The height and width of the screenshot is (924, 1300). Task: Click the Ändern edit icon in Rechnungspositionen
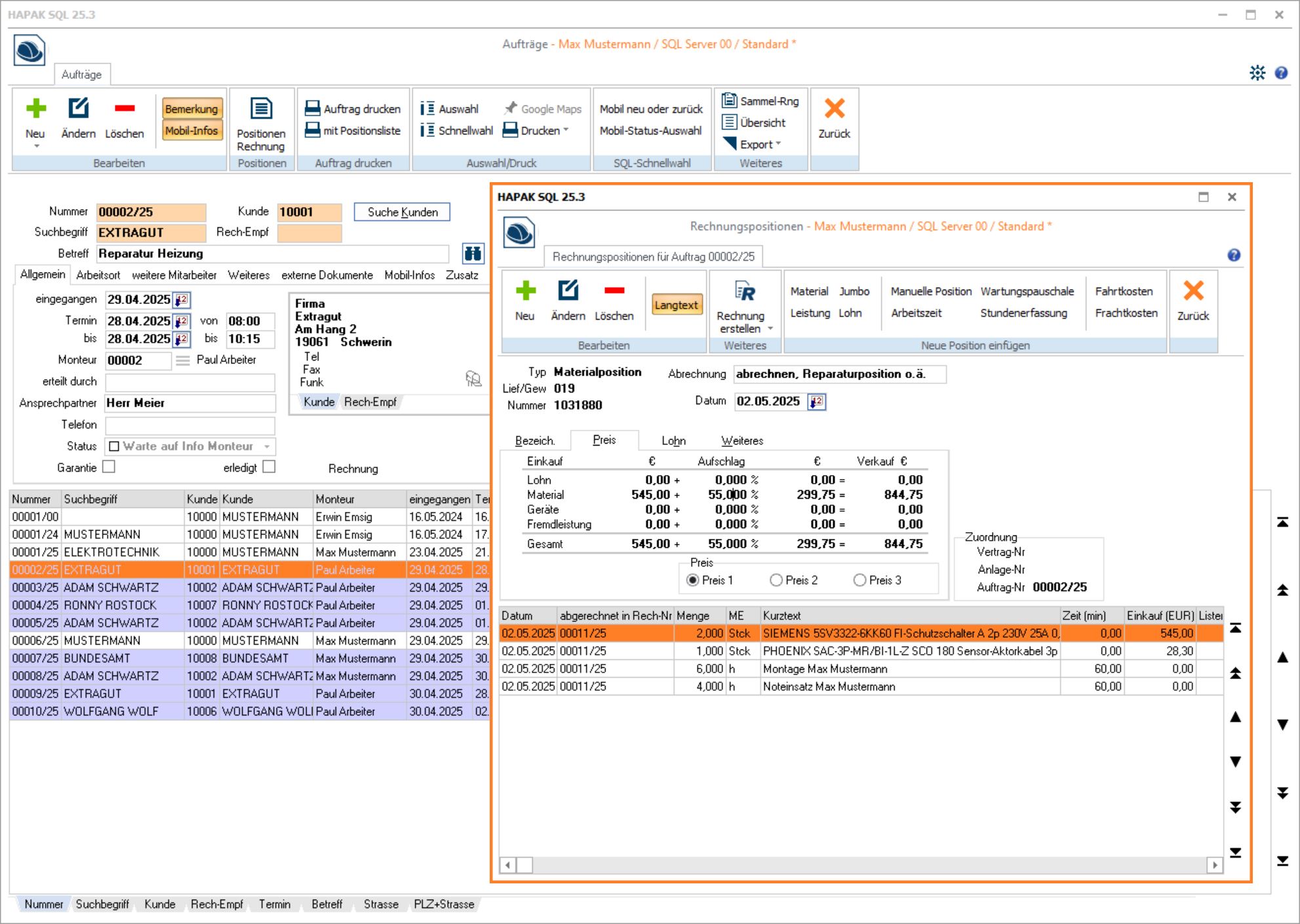coord(568,291)
